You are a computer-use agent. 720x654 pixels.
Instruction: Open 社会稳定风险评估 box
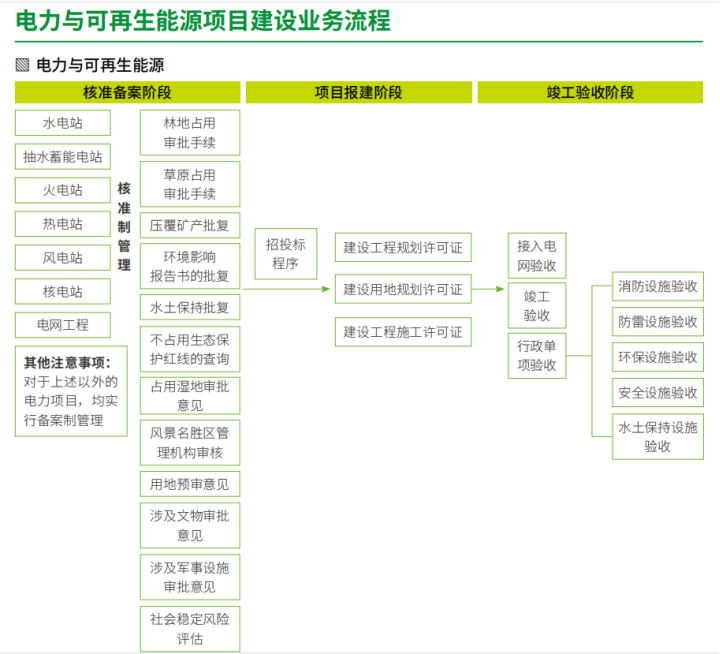pyautogui.click(x=190, y=629)
